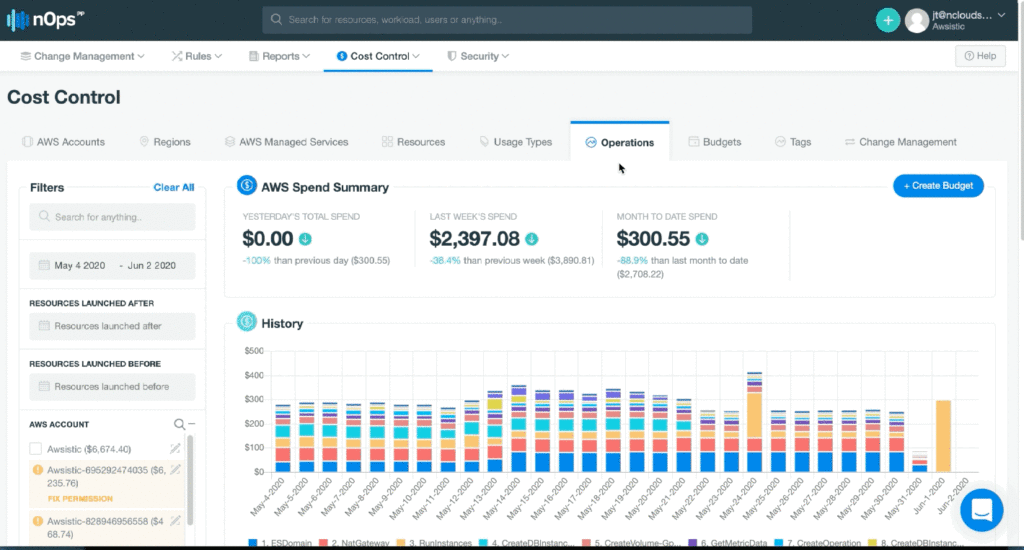
Task: Click the down-arrow icon beside $300.55
Action: pyautogui.click(x=702, y=239)
